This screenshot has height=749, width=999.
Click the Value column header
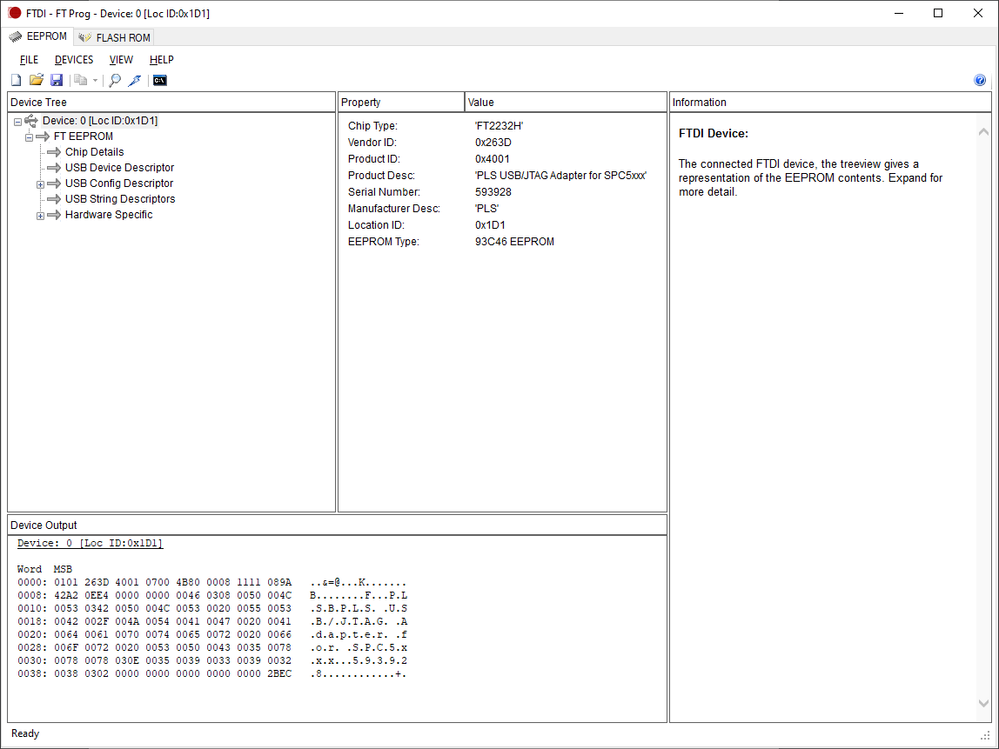click(566, 103)
